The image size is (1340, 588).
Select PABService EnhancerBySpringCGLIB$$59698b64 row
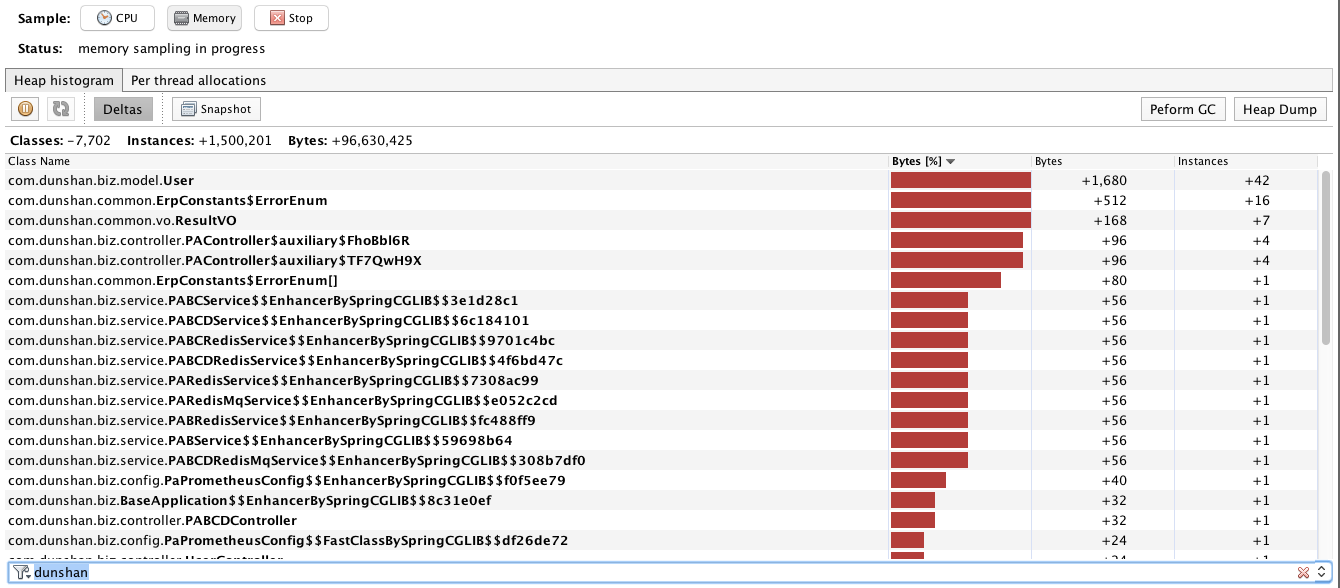click(662, 440)
